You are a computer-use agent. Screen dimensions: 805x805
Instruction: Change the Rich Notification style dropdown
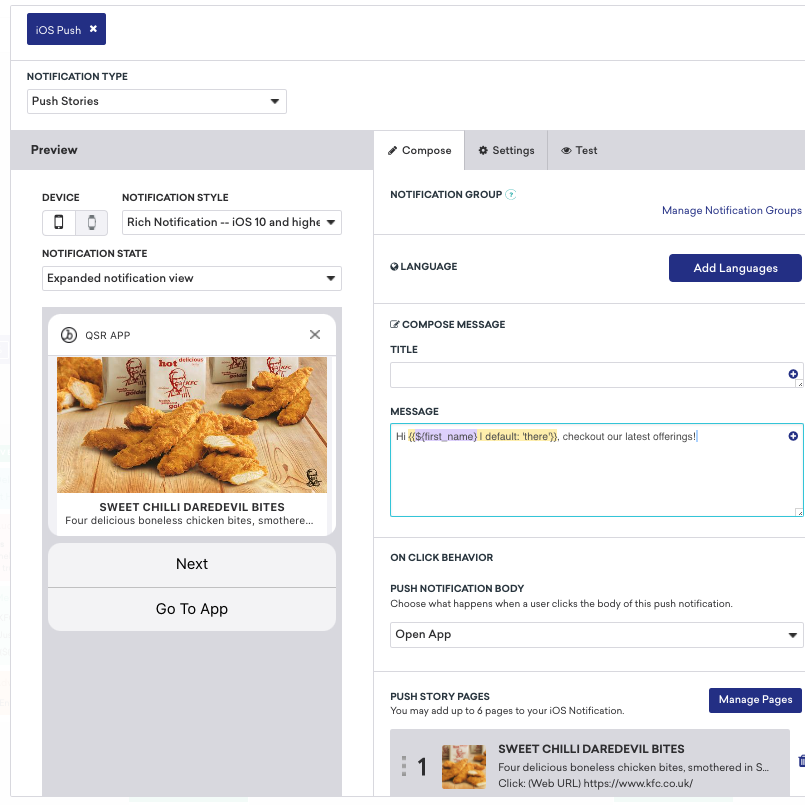pyautogui.click(x=231, y=222)
